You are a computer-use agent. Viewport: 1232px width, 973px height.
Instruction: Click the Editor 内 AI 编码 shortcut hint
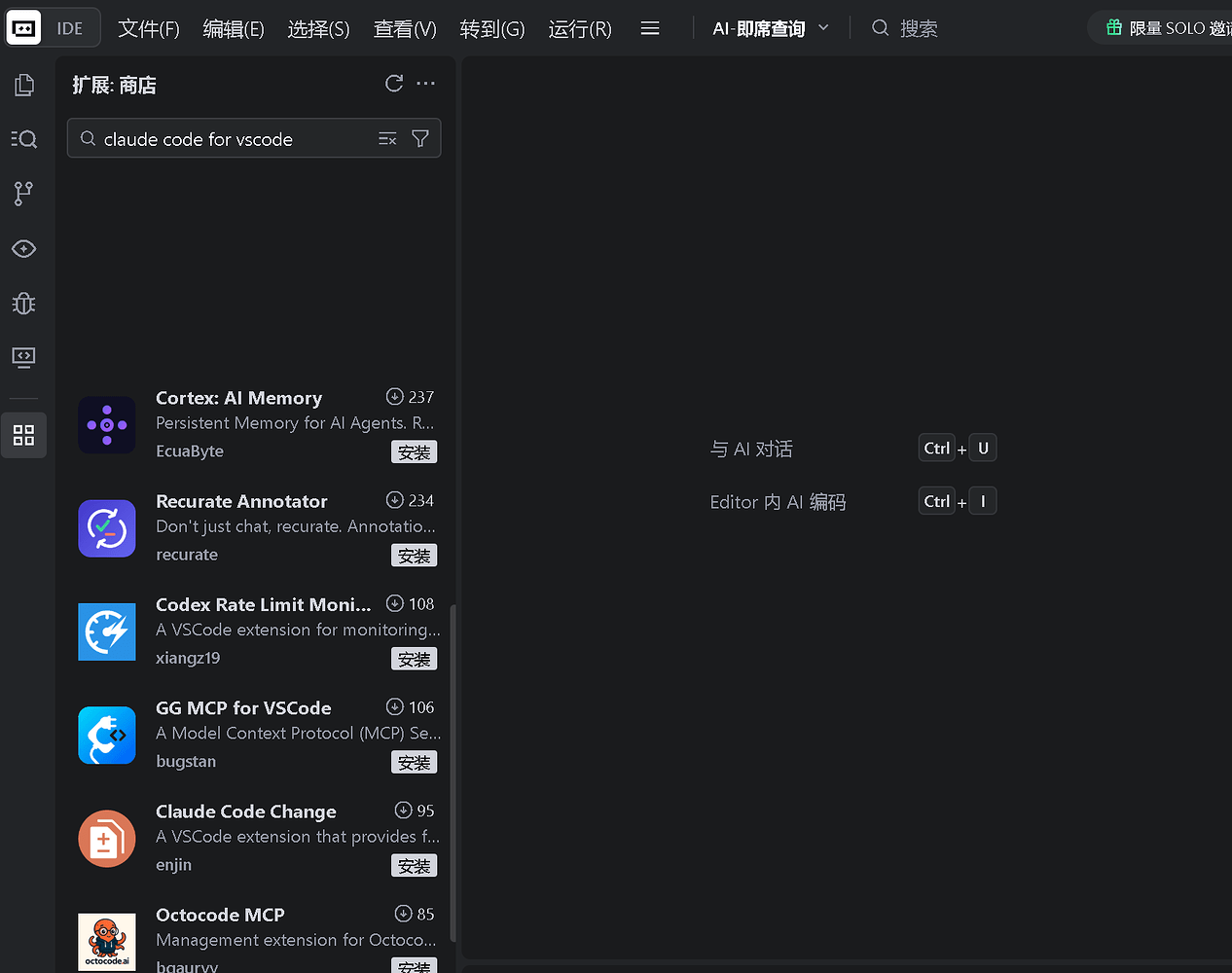pyautogui.click(x=778, y=502)
